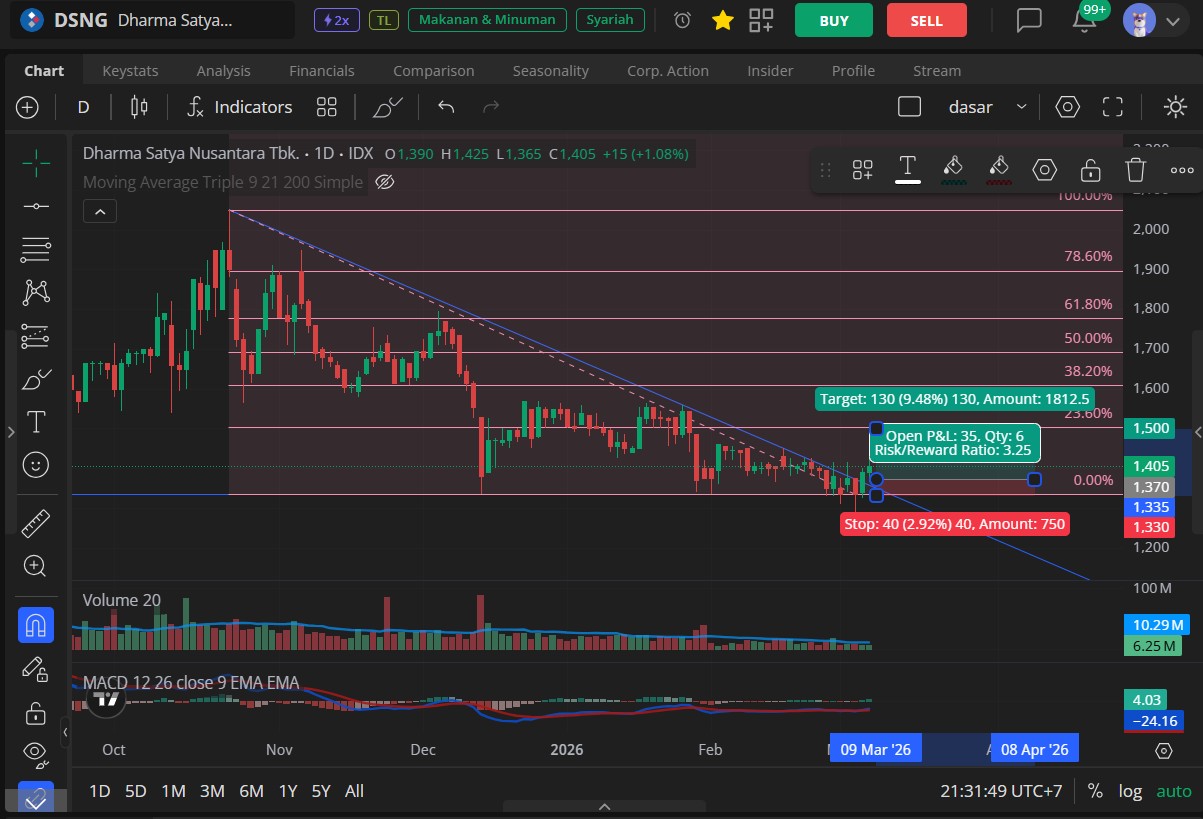Activate the zoom in tool

[x=36, y=566]
